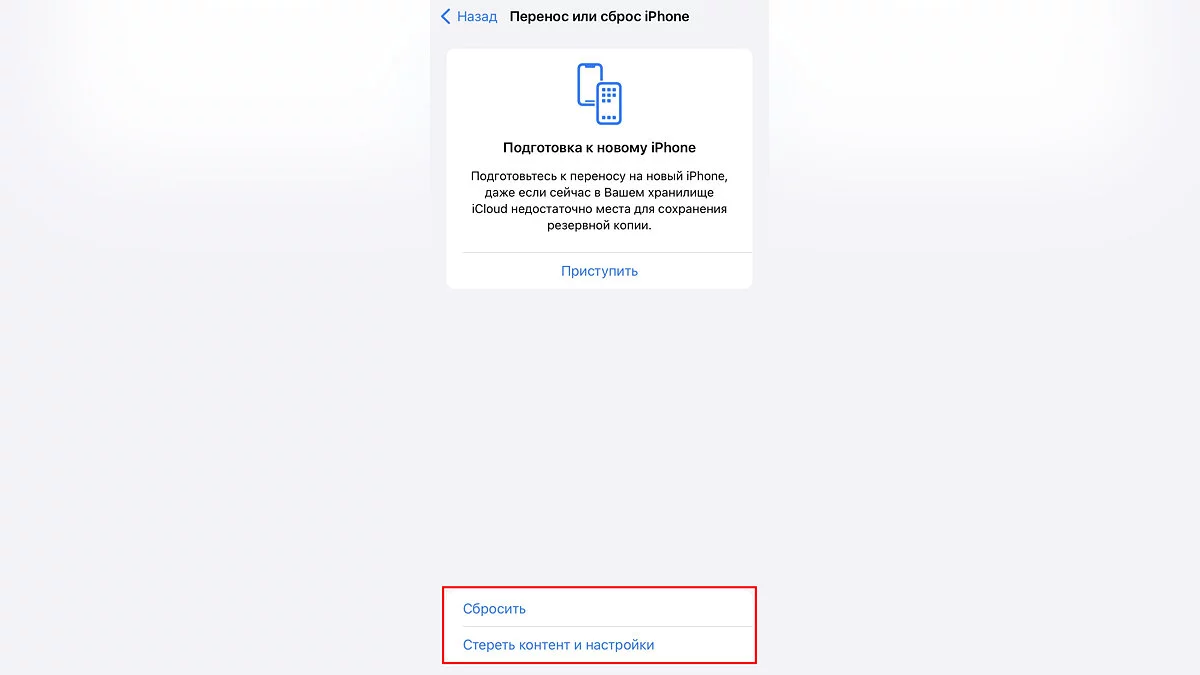Click the front phone with app grid

609,104
